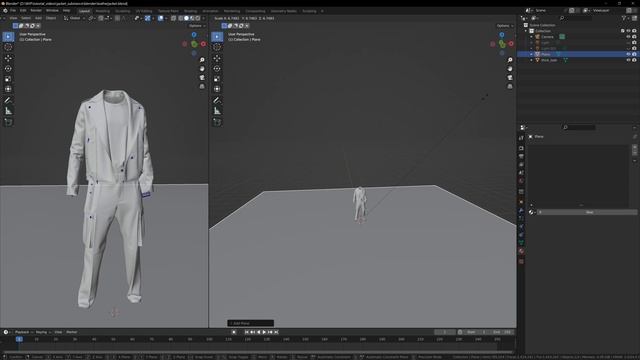Toggle render camera icon for Plane
Screen dimensions: 640x360
[634, 54]
